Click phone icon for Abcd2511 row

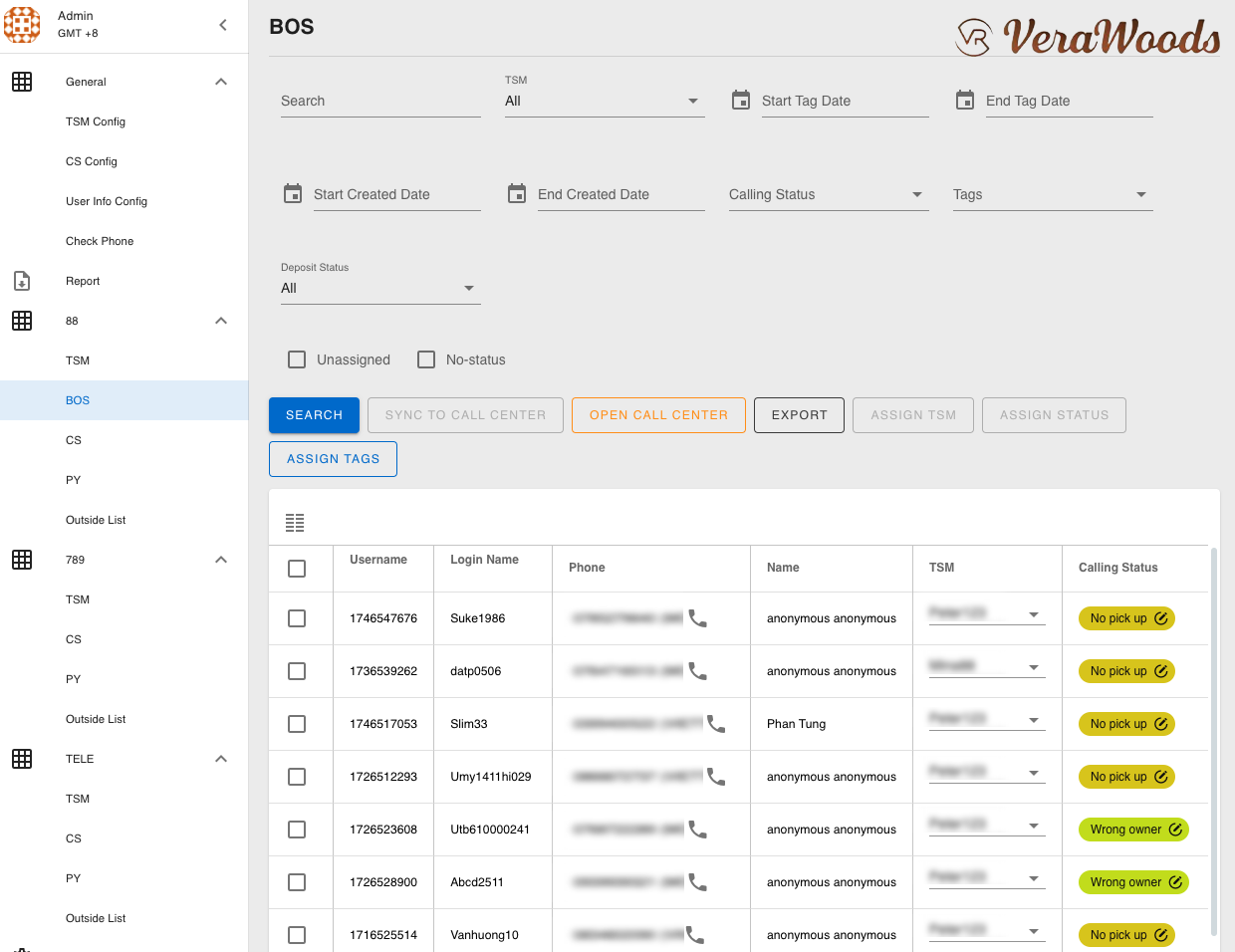tap(698, 882)
